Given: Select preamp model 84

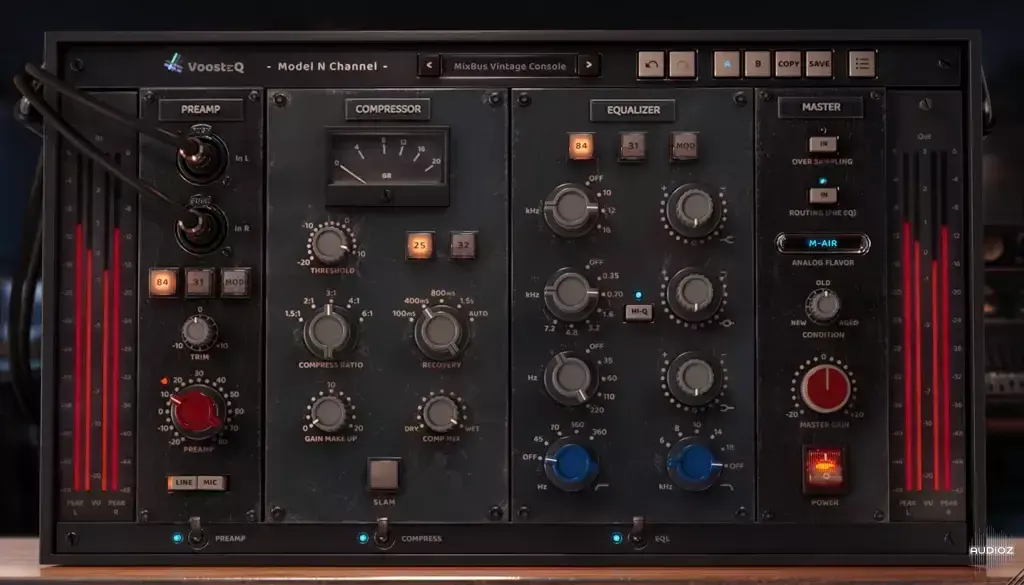Looking at the screenshot, I should pos(163,282).
